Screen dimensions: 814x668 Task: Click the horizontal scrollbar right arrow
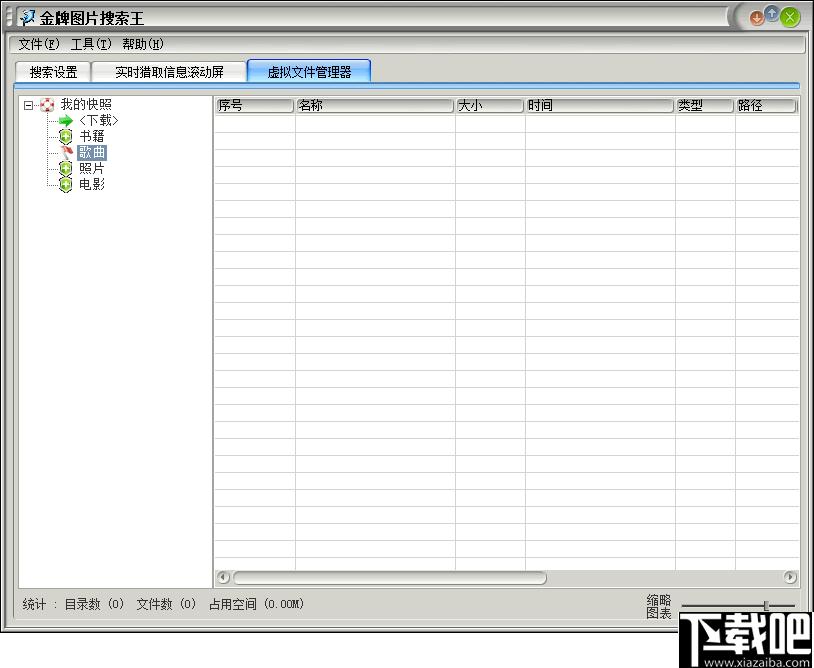(790, 577)
